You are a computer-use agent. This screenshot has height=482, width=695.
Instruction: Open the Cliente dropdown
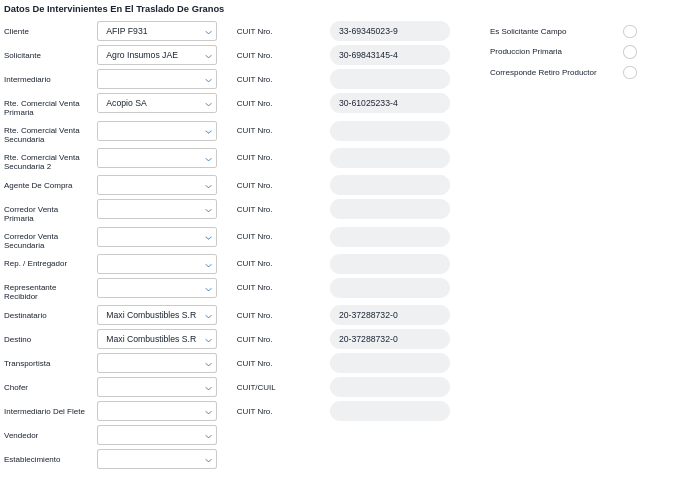pos(157,31)
